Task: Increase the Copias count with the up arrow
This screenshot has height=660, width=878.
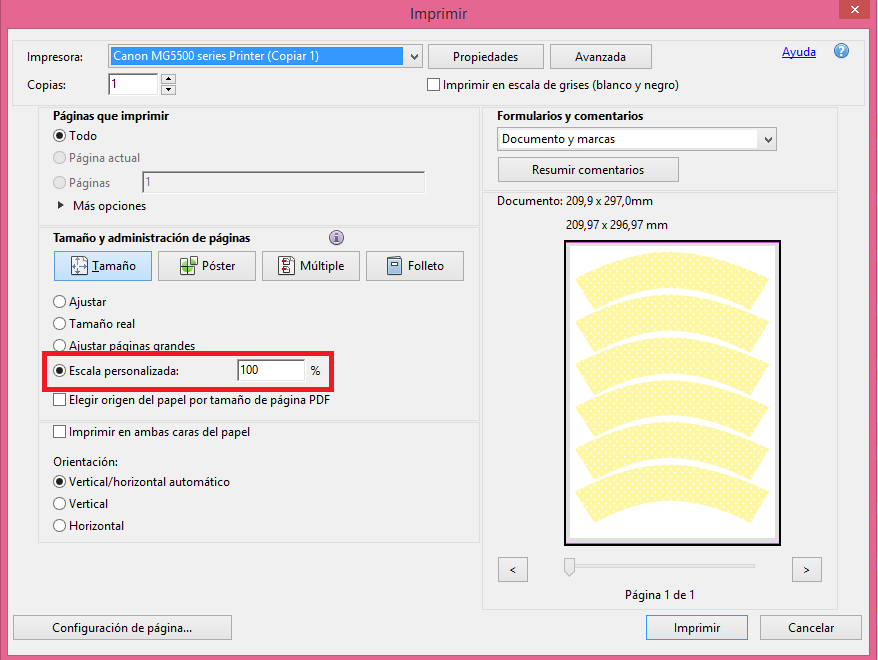Action: pos(169,79)
